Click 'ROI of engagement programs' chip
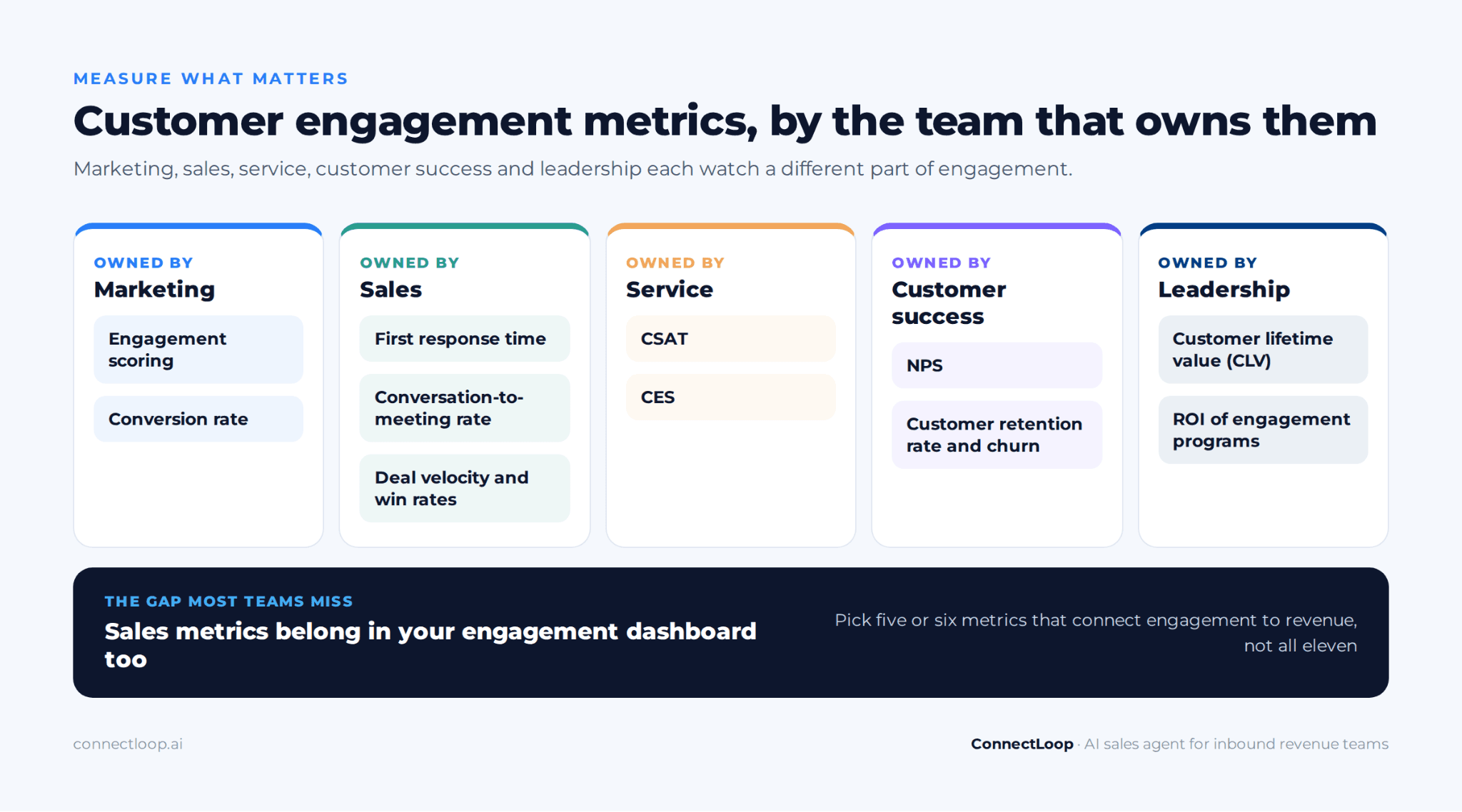 [x=1263, y=430]
